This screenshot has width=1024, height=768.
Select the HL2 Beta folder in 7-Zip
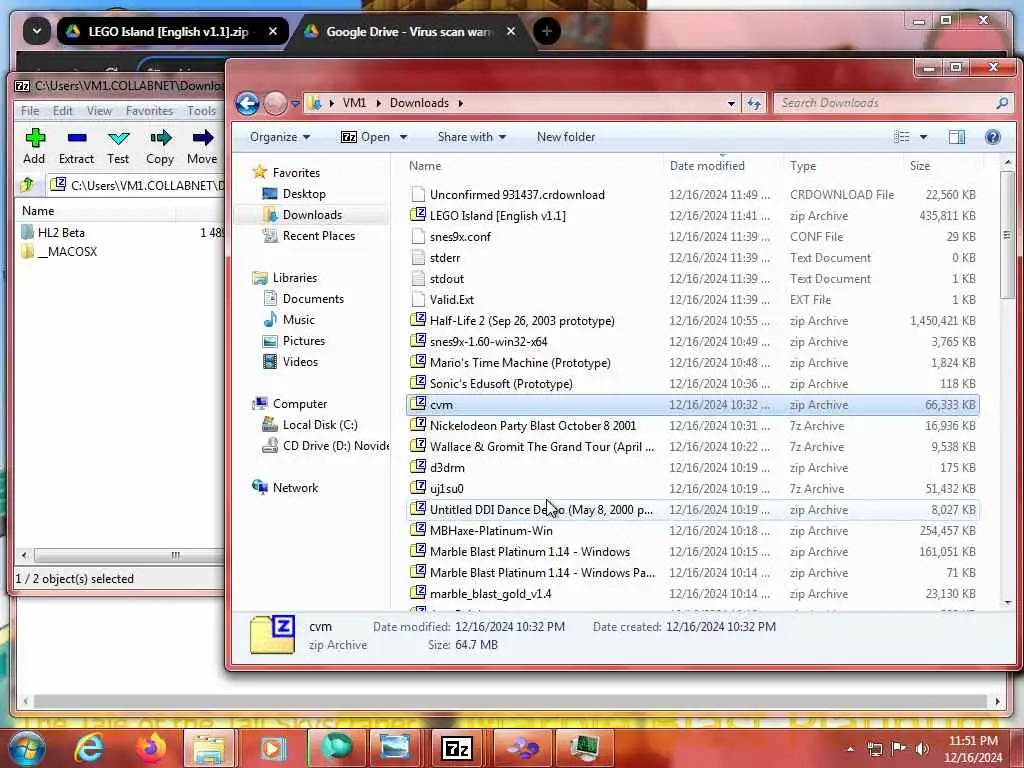click(61, 232)
